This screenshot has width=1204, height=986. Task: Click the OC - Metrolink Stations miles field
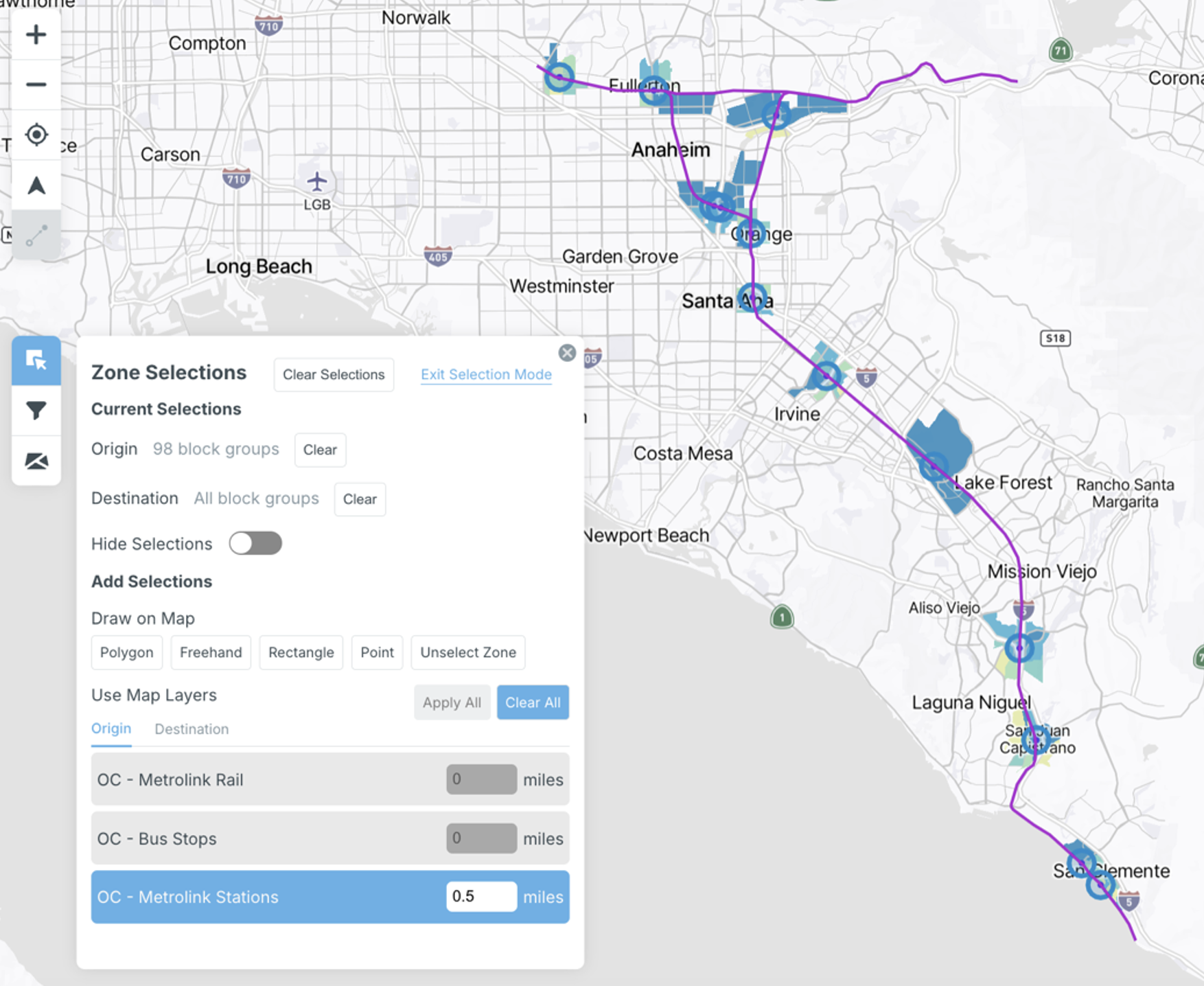[481, 897]
